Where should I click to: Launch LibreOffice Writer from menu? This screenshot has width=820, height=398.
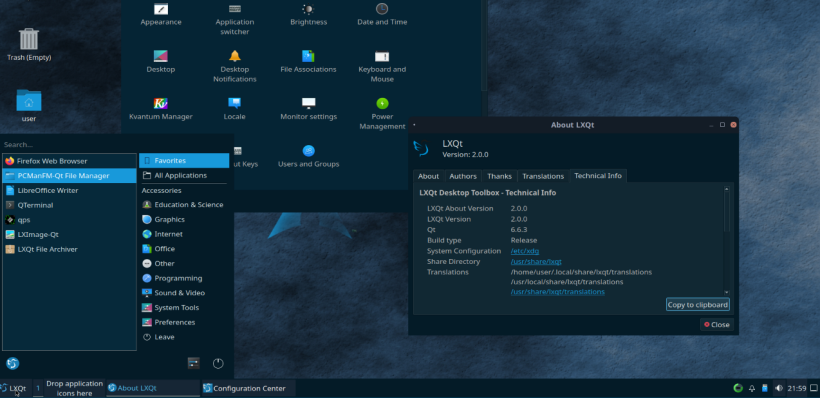(69, 190)
